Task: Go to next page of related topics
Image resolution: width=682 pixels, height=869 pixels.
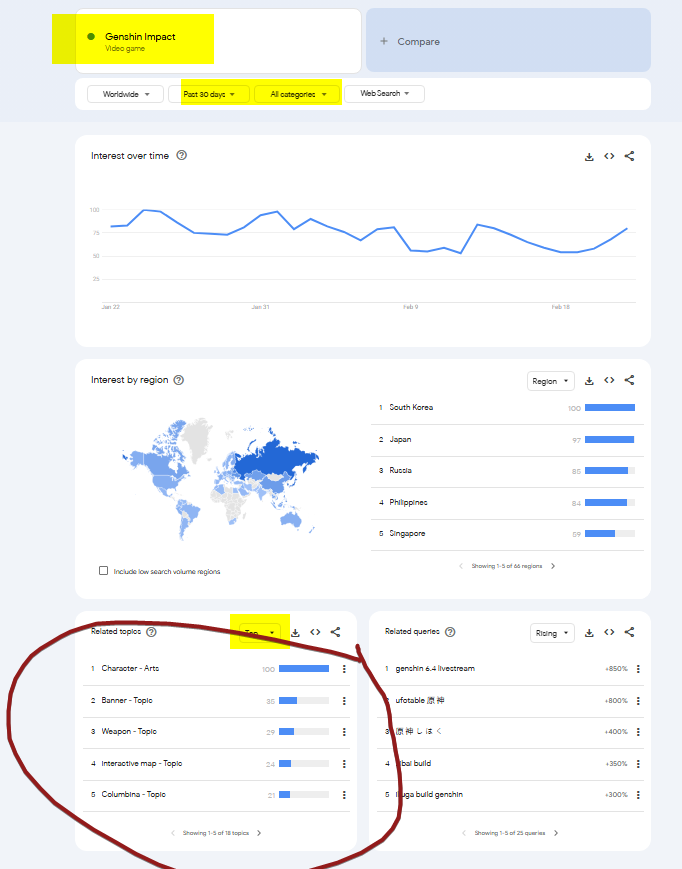Action: (259, 833)
